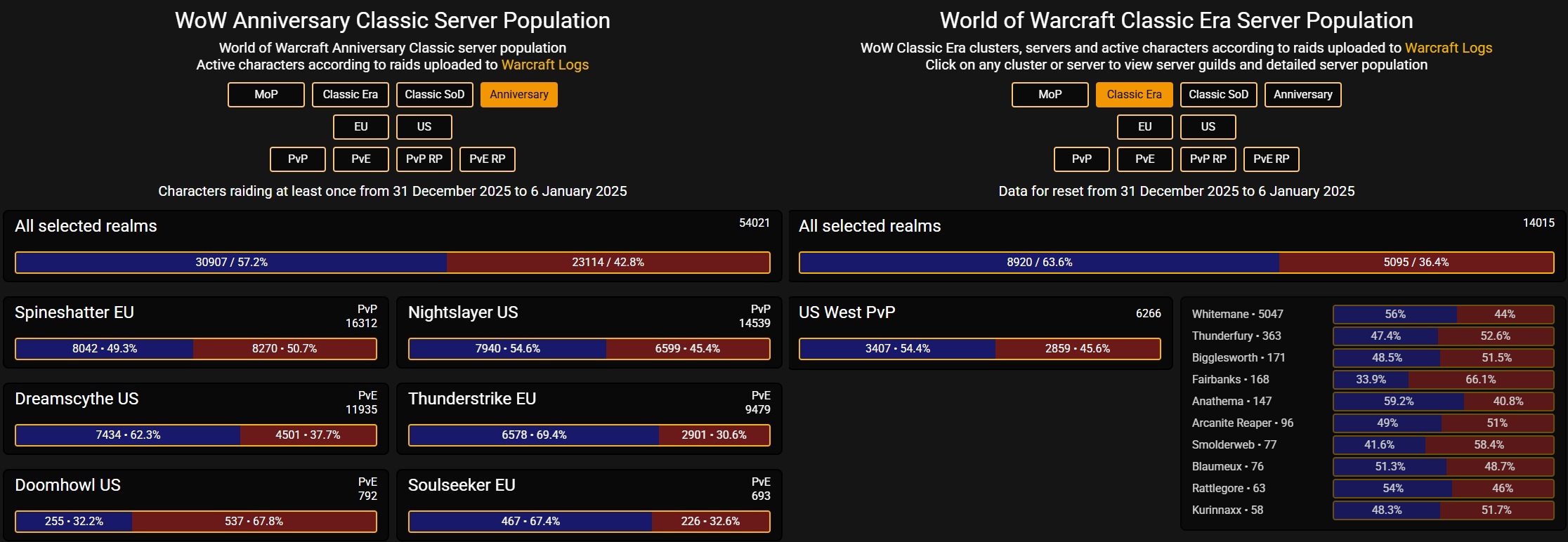Viewport: 1568px width, 542px height.
Task: Open the Spineshatter EU server card
Action: click(x=196, y=333)
